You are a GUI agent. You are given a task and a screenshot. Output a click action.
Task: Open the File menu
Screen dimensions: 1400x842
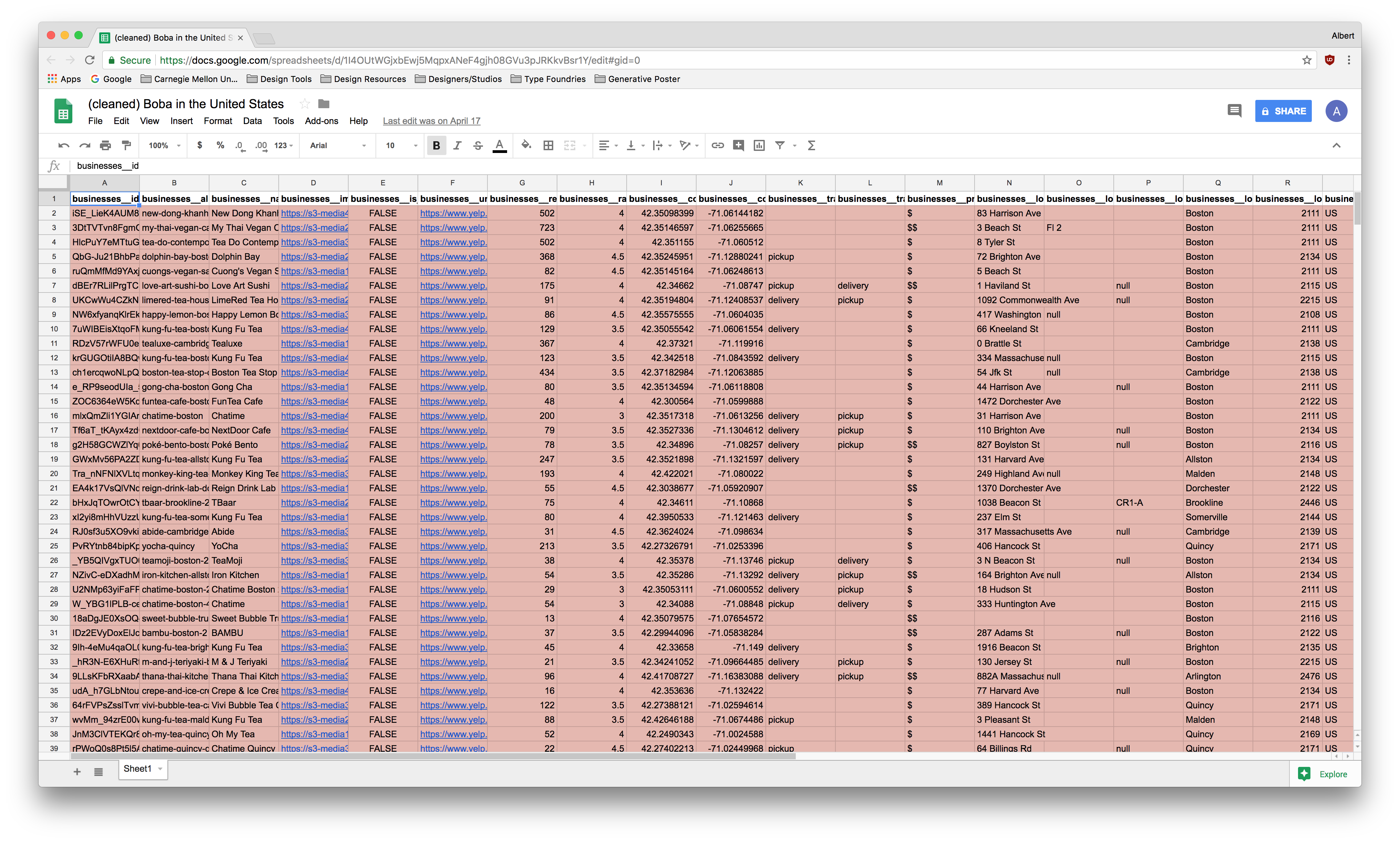click(95, 121)
